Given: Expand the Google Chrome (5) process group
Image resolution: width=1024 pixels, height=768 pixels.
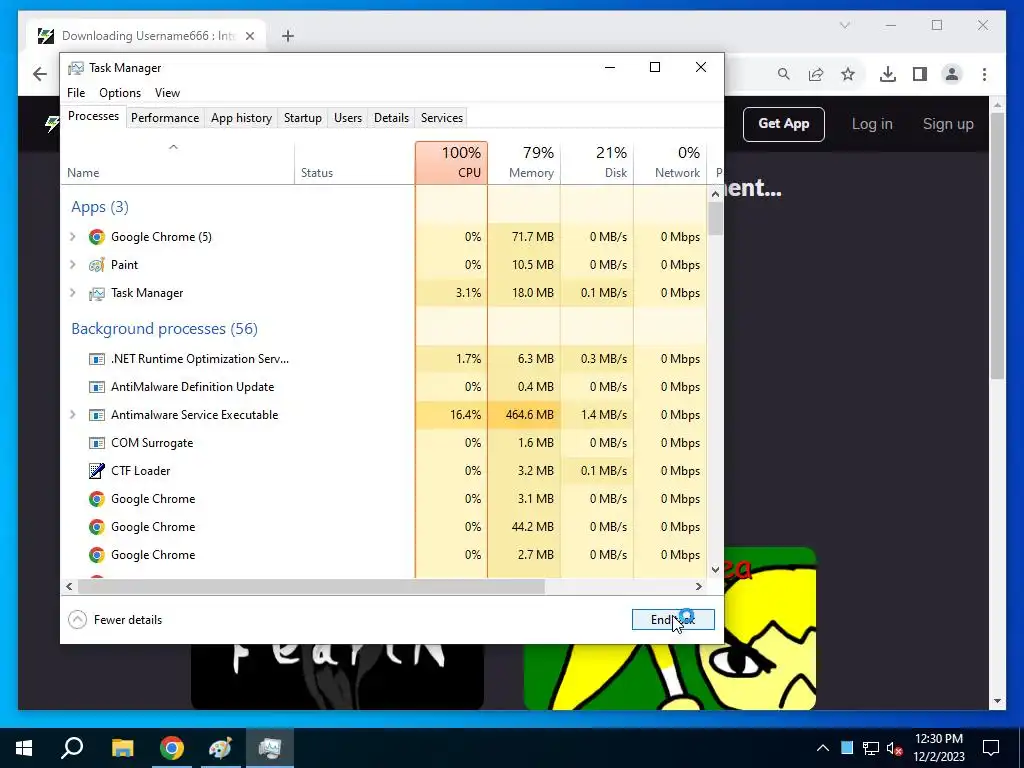Looking at the screenshot, I should click(x=72, y=237).
